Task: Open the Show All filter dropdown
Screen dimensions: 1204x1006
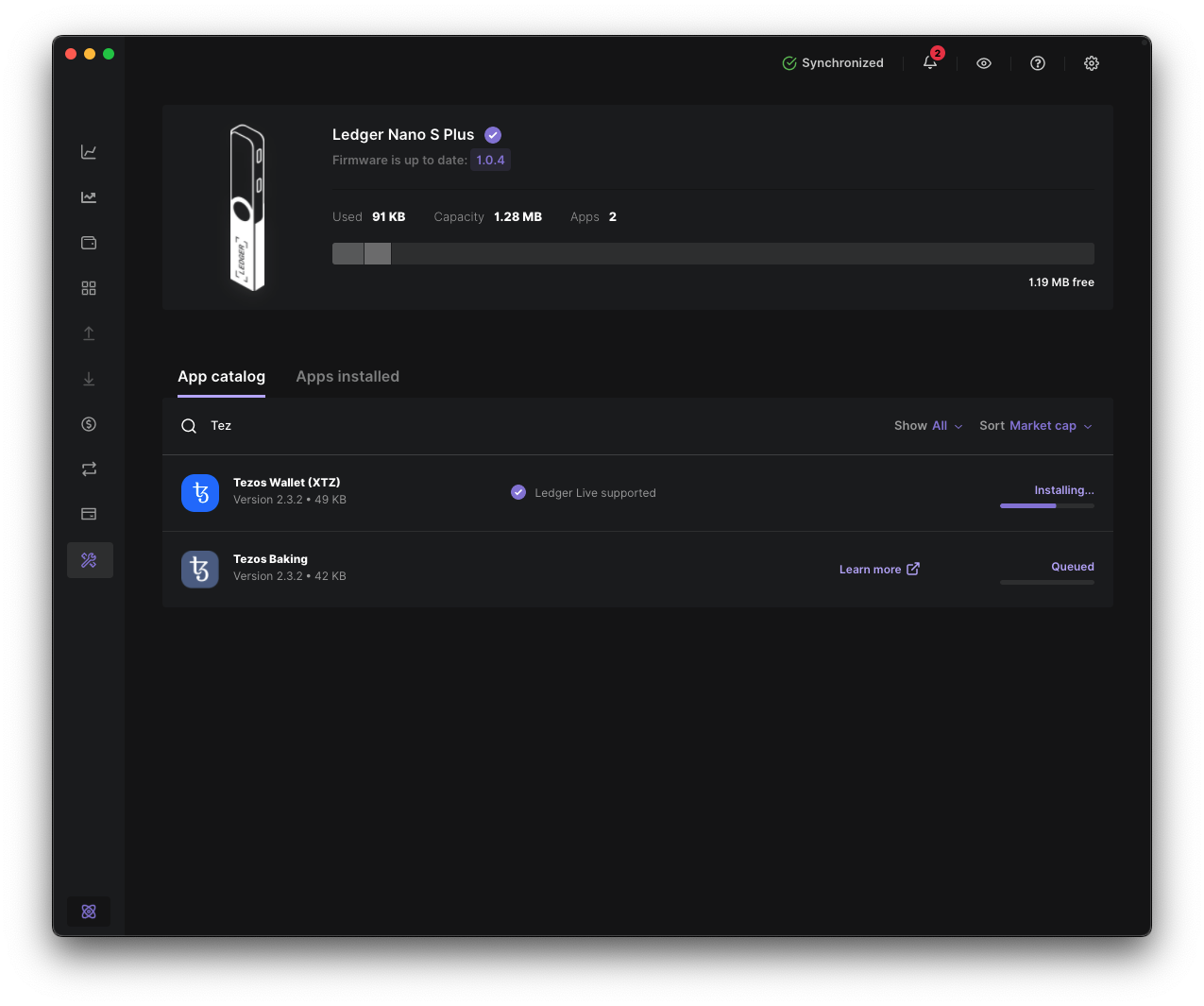Action: [x=945, y=426]
